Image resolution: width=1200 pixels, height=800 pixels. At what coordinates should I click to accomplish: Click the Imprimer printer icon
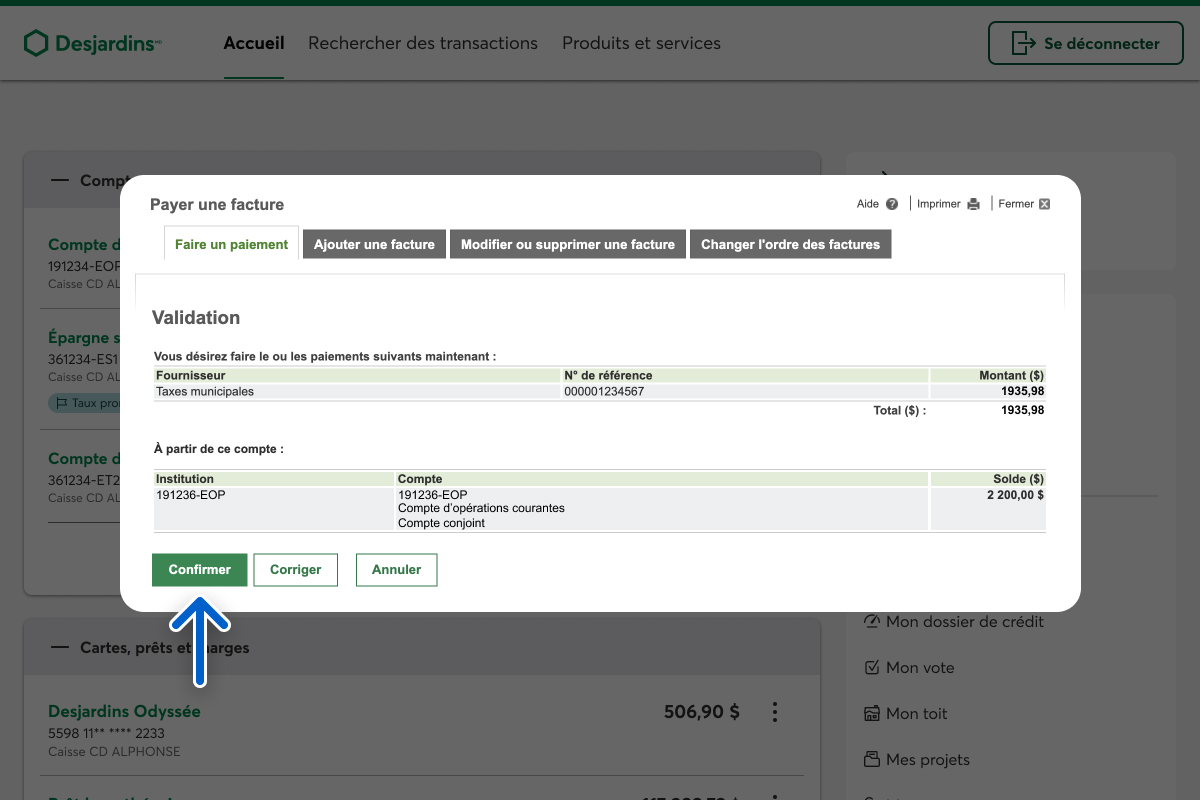pos(973,204)
